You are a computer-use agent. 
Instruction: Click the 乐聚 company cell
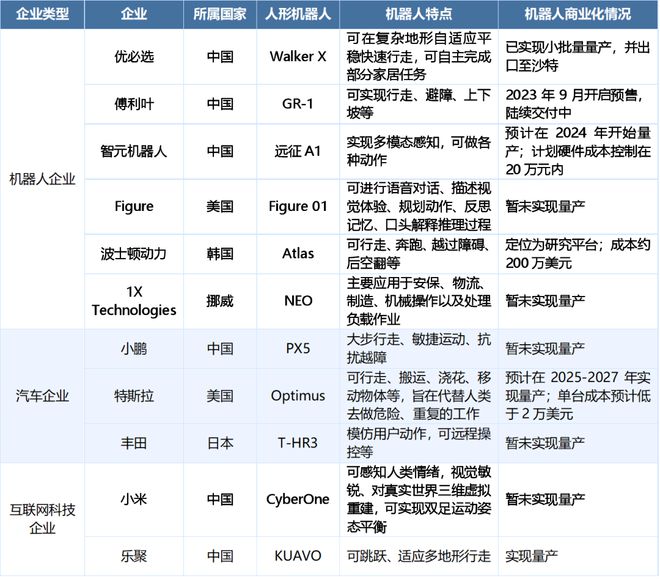pyautogui.click(x=134, y=556)
